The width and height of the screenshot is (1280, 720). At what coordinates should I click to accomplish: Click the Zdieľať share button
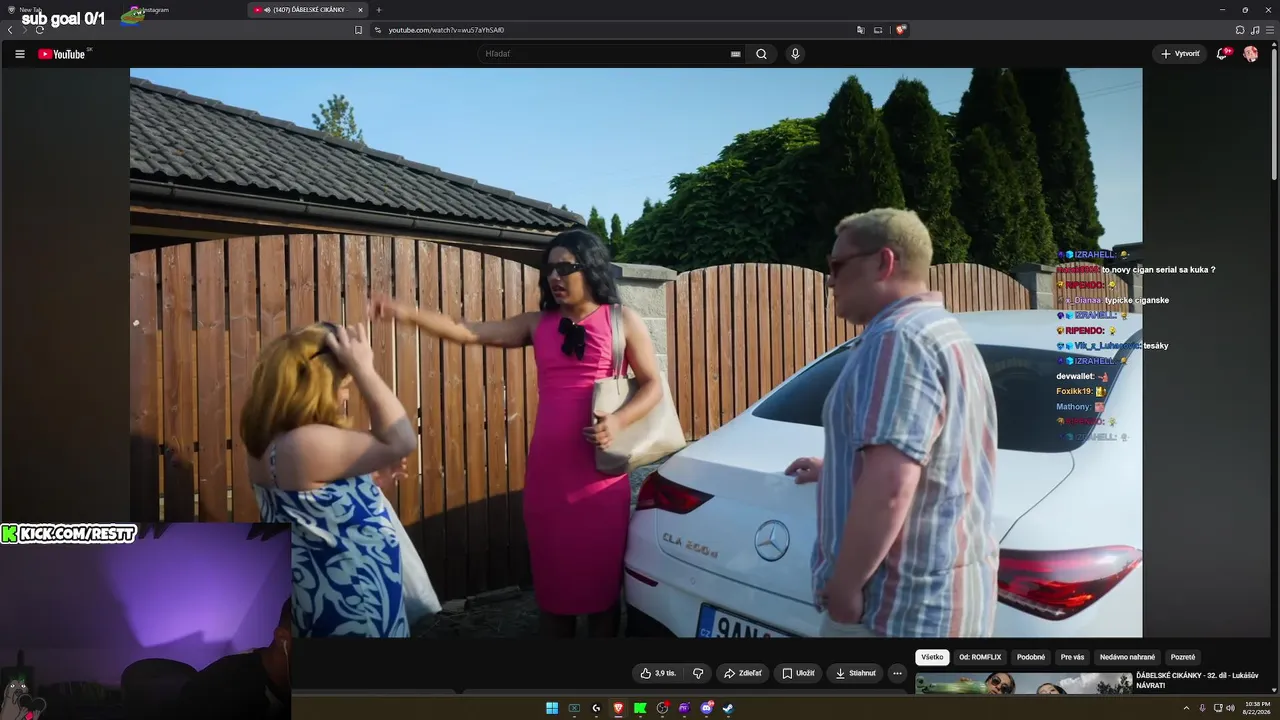click(742, 673)
